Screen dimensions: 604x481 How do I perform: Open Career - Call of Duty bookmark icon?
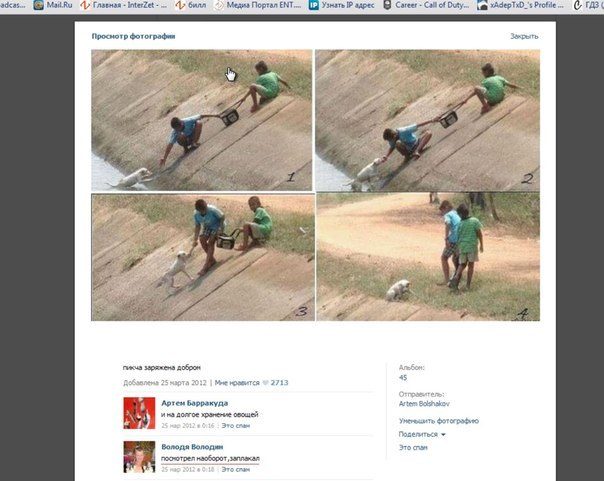click(x=388, y=5)
